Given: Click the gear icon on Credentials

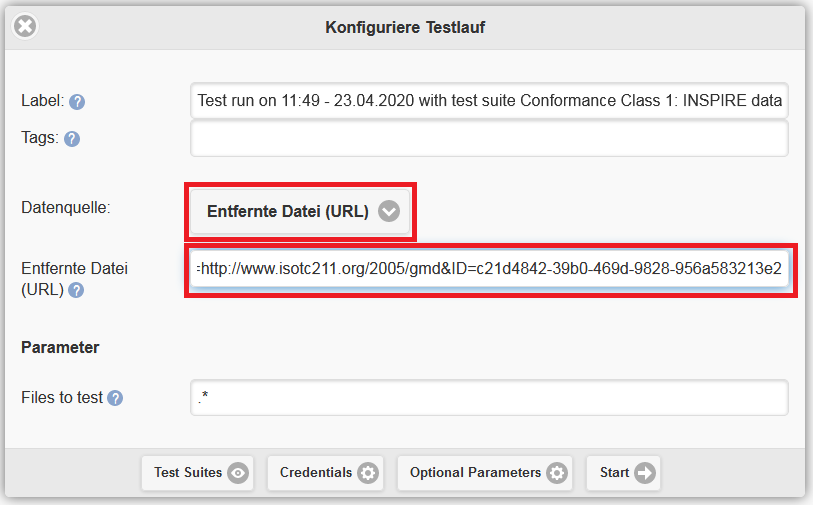Looking at the screenshot, I should [368, 473].
